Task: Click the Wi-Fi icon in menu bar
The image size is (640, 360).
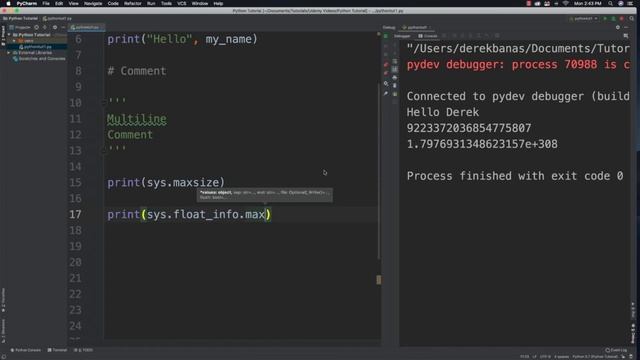Action: click(565, 3)
